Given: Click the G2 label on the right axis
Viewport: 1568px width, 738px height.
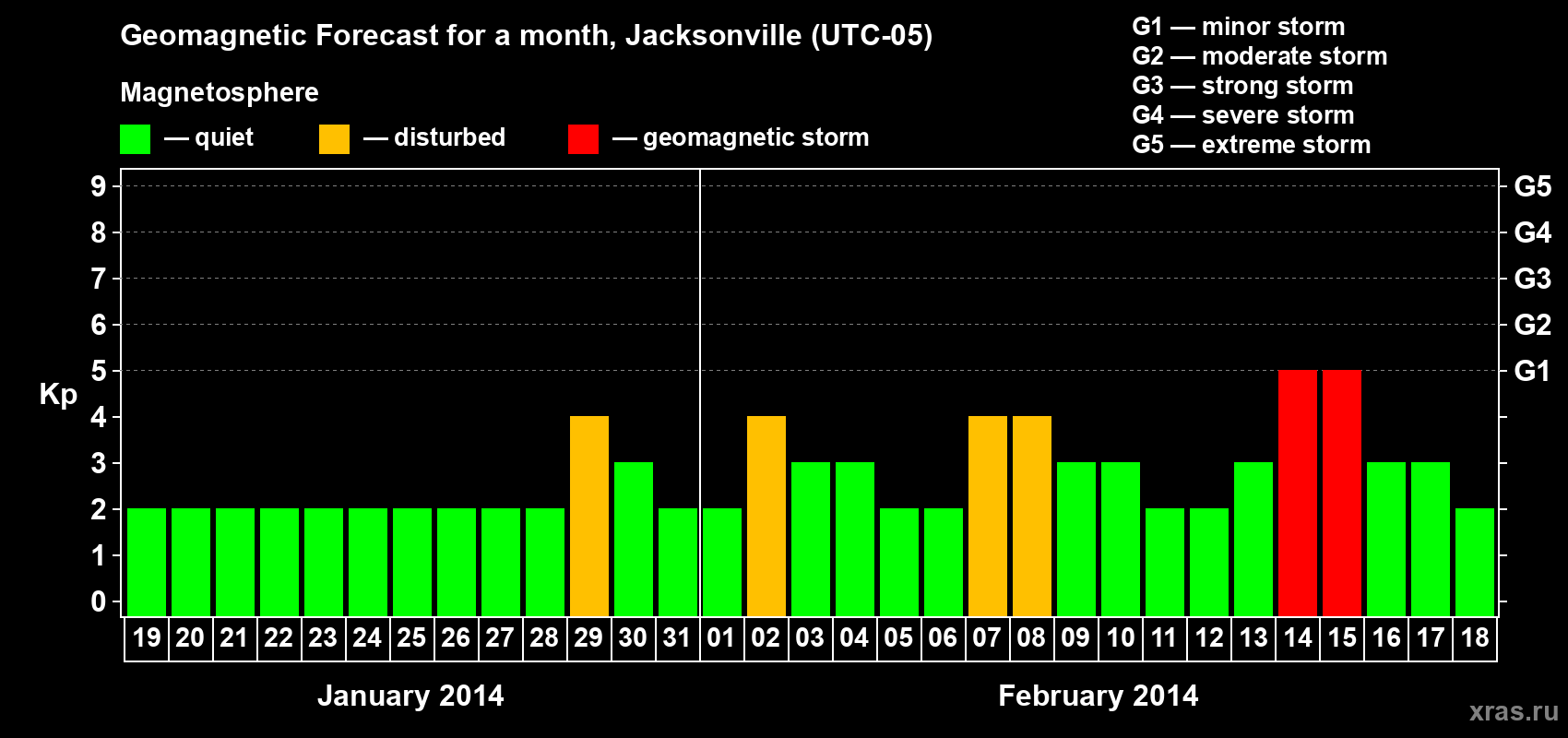Looking at the screenshot, I should point(1532,325).
